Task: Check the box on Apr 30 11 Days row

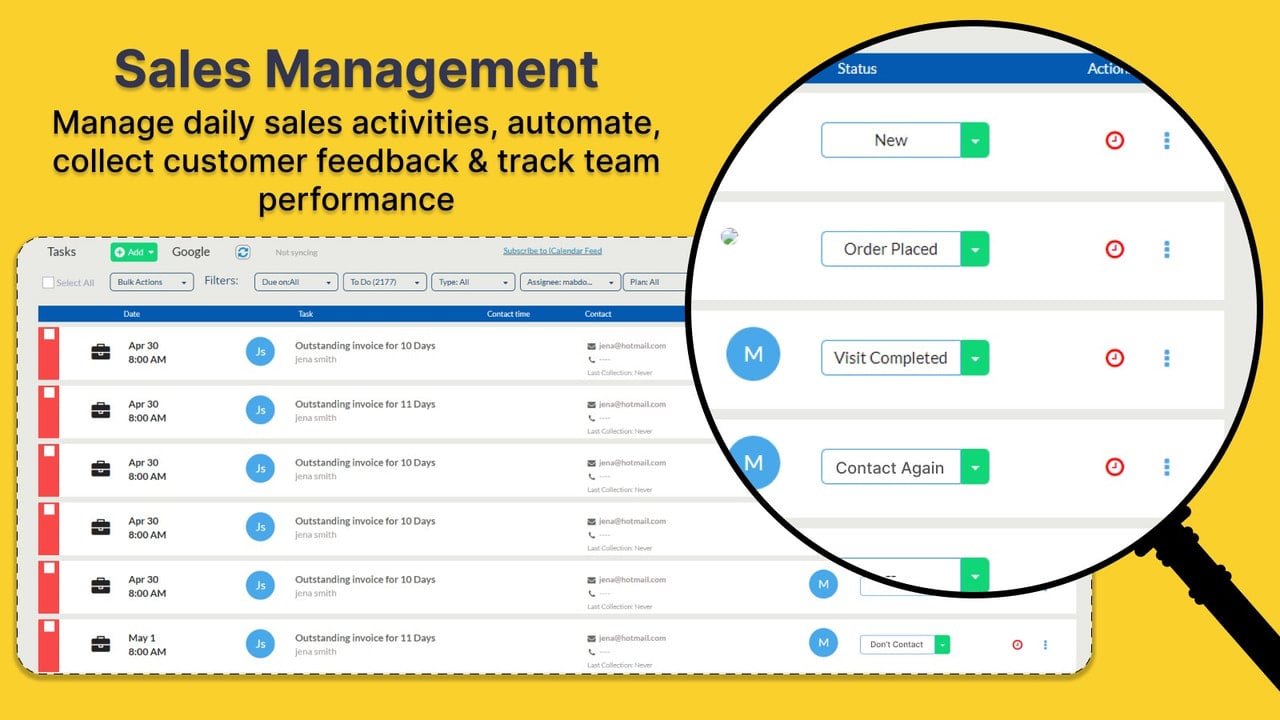Action: pos(49,392)
